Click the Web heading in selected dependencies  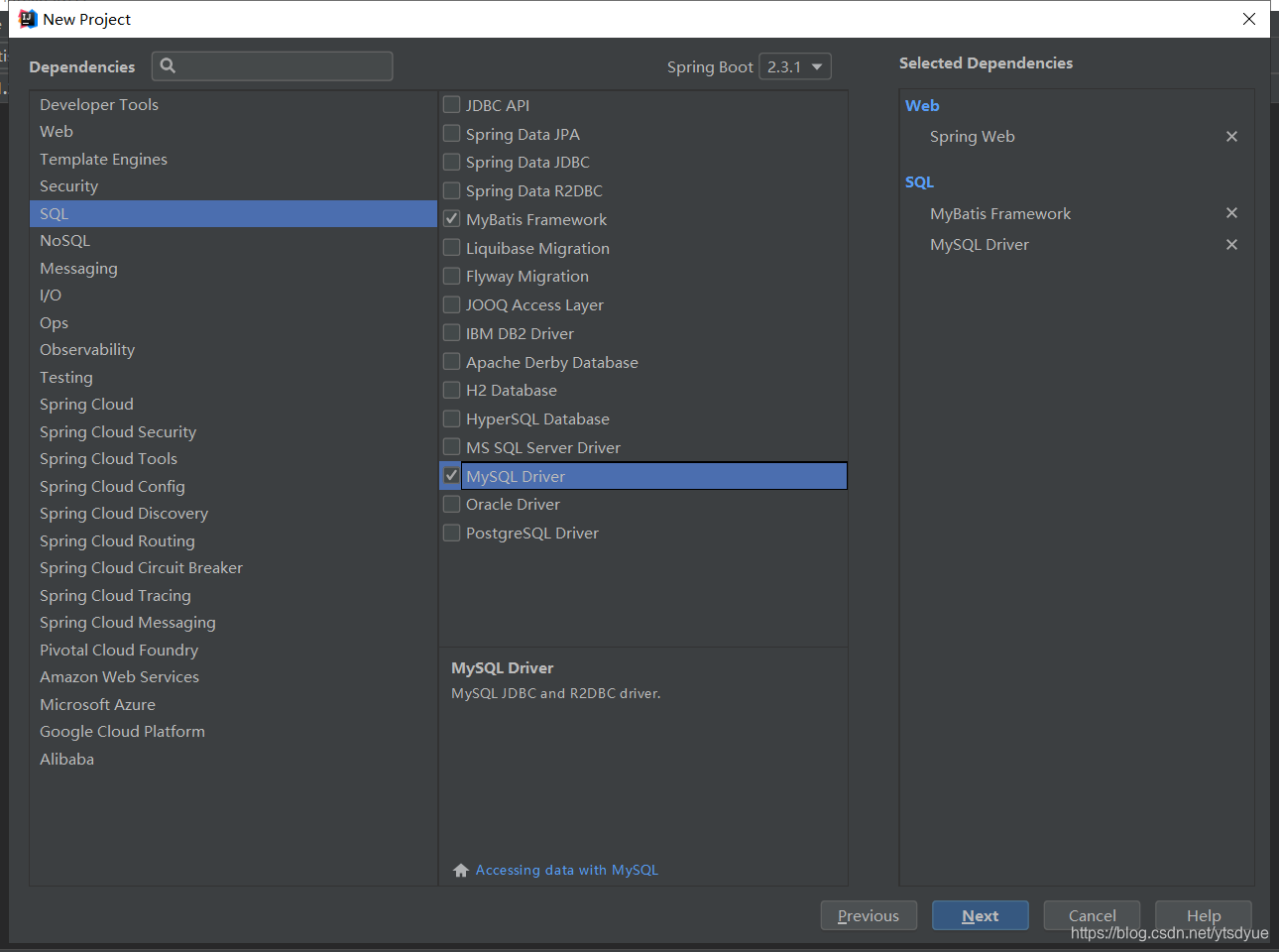click(922, 106)
